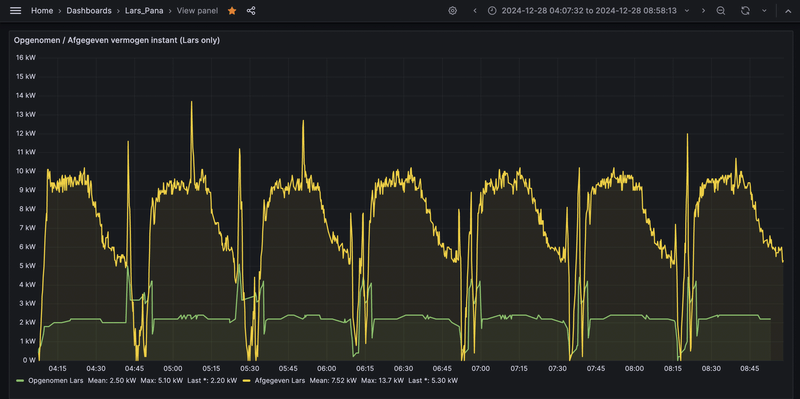The image size is (800, 399).
Task: Shift time range forward with right arrow
Action: click(704, 11)
